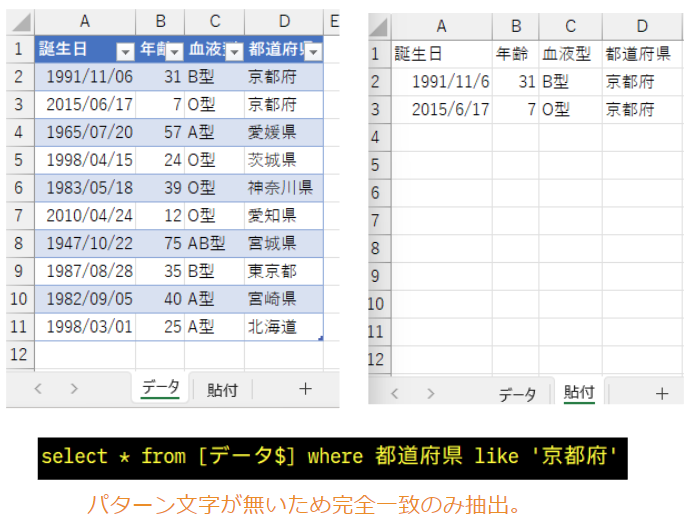Screen dimensions: 685x527
Task: Switch to 貼付 tab in left workbook
Action: coord(222,390)
